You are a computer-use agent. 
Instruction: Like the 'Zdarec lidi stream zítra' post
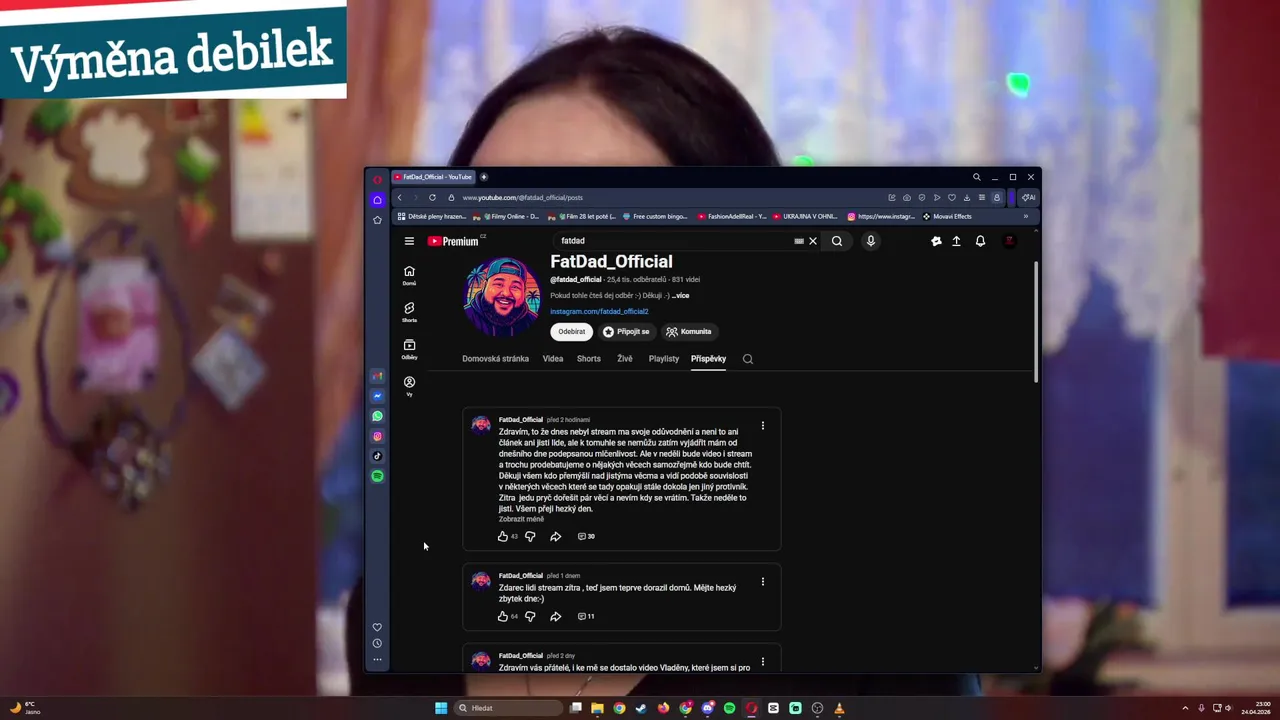pyautogui.click(x=503, y=616)
